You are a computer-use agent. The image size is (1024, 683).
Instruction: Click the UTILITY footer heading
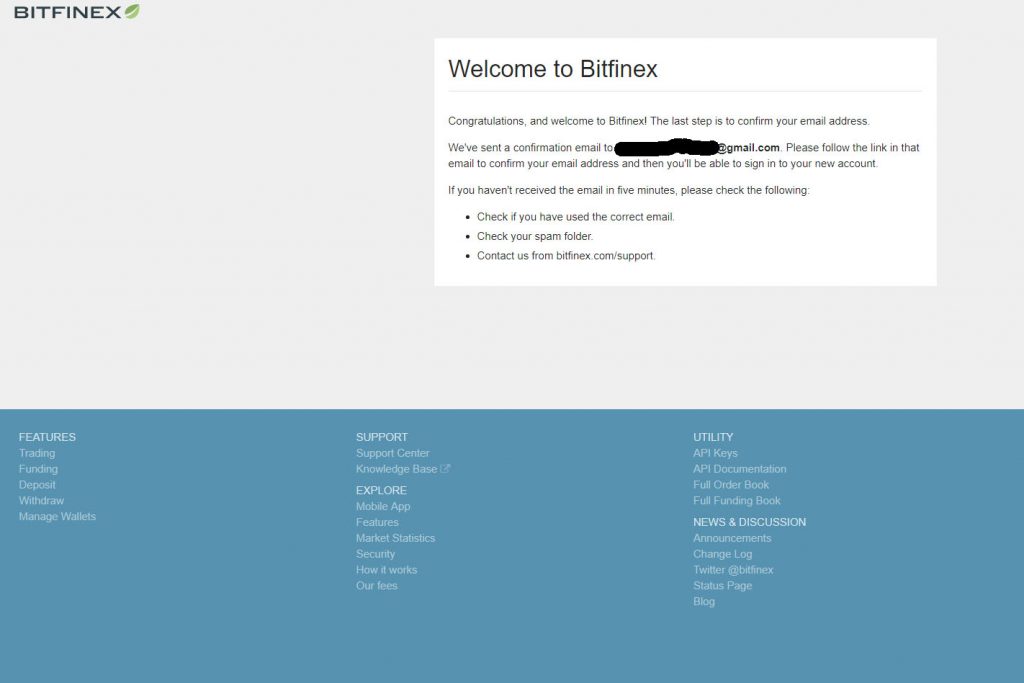(712, 437)
